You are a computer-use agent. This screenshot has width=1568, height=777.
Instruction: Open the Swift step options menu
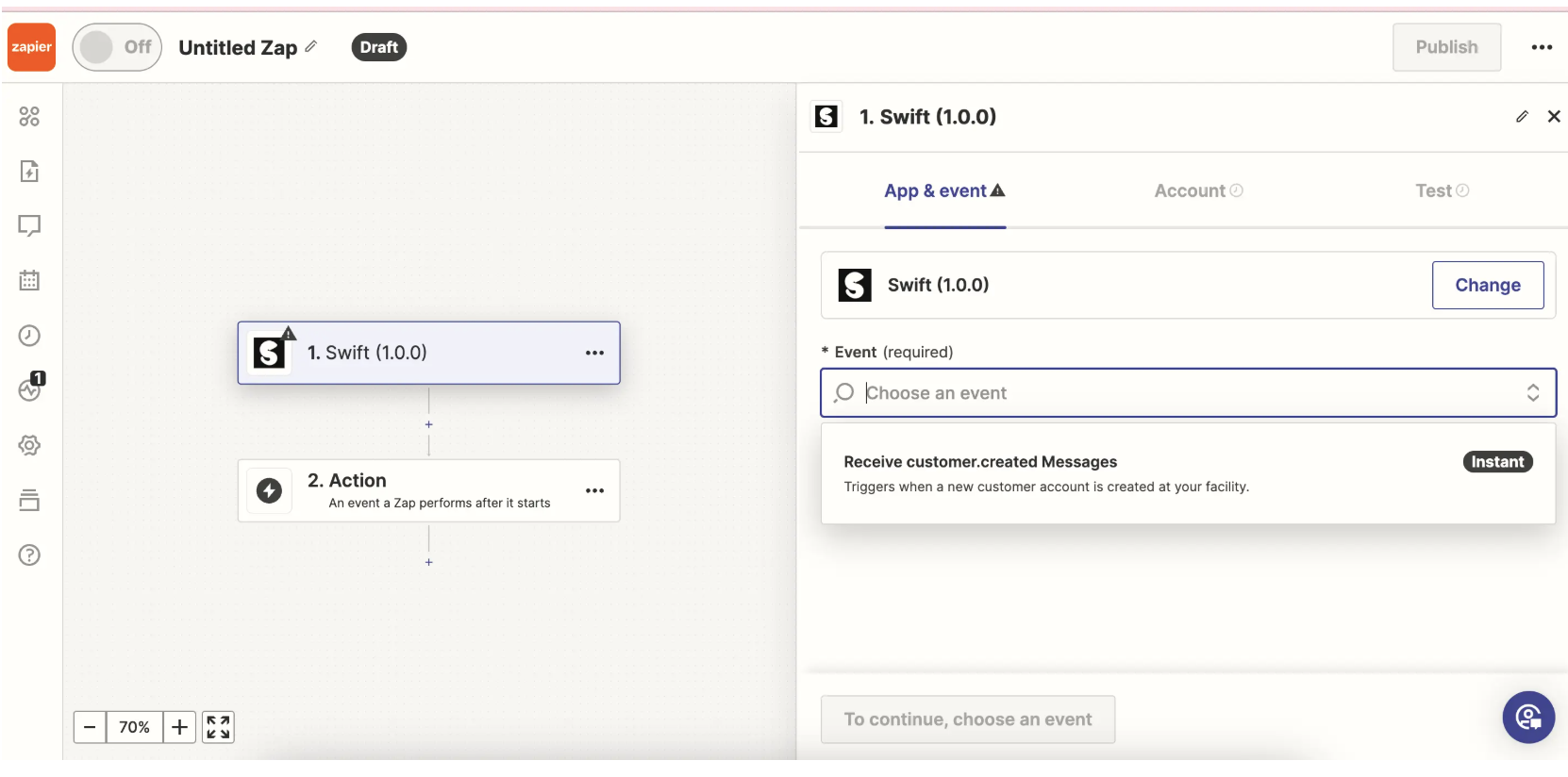[x=594, y=353]
